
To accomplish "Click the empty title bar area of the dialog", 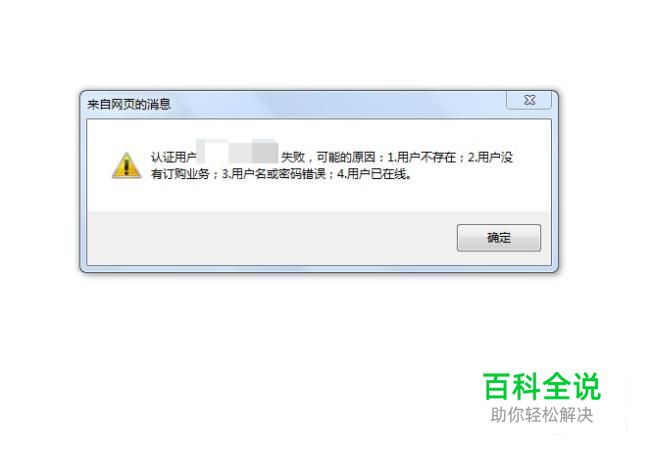I will [x=338, y=104].
